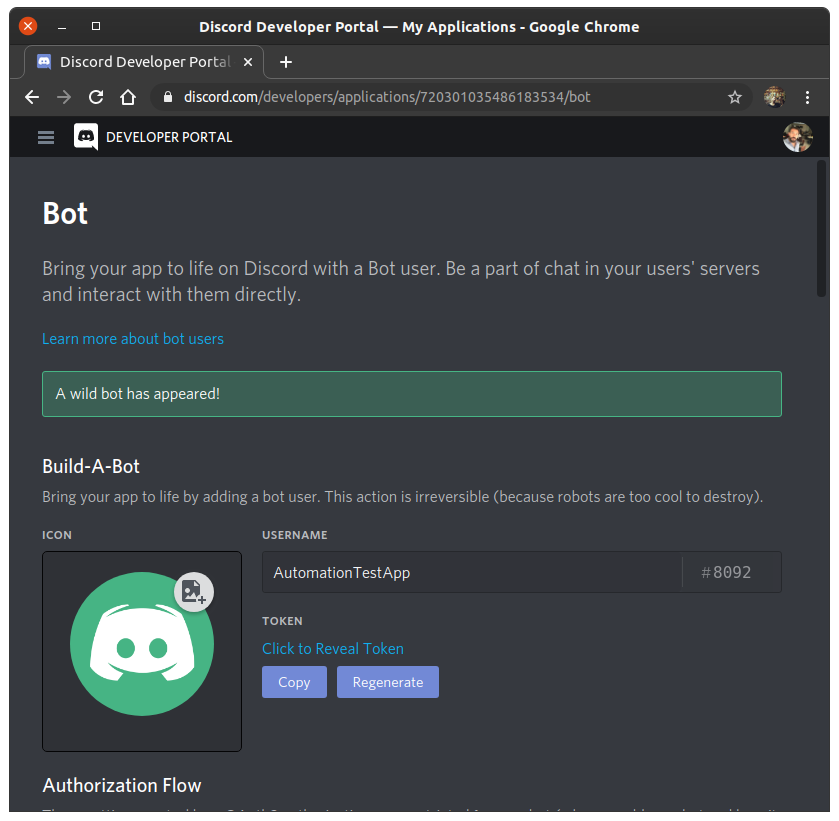Open a new browser tab
Viewport: 839px width, 821px height.
click(286, 62)
